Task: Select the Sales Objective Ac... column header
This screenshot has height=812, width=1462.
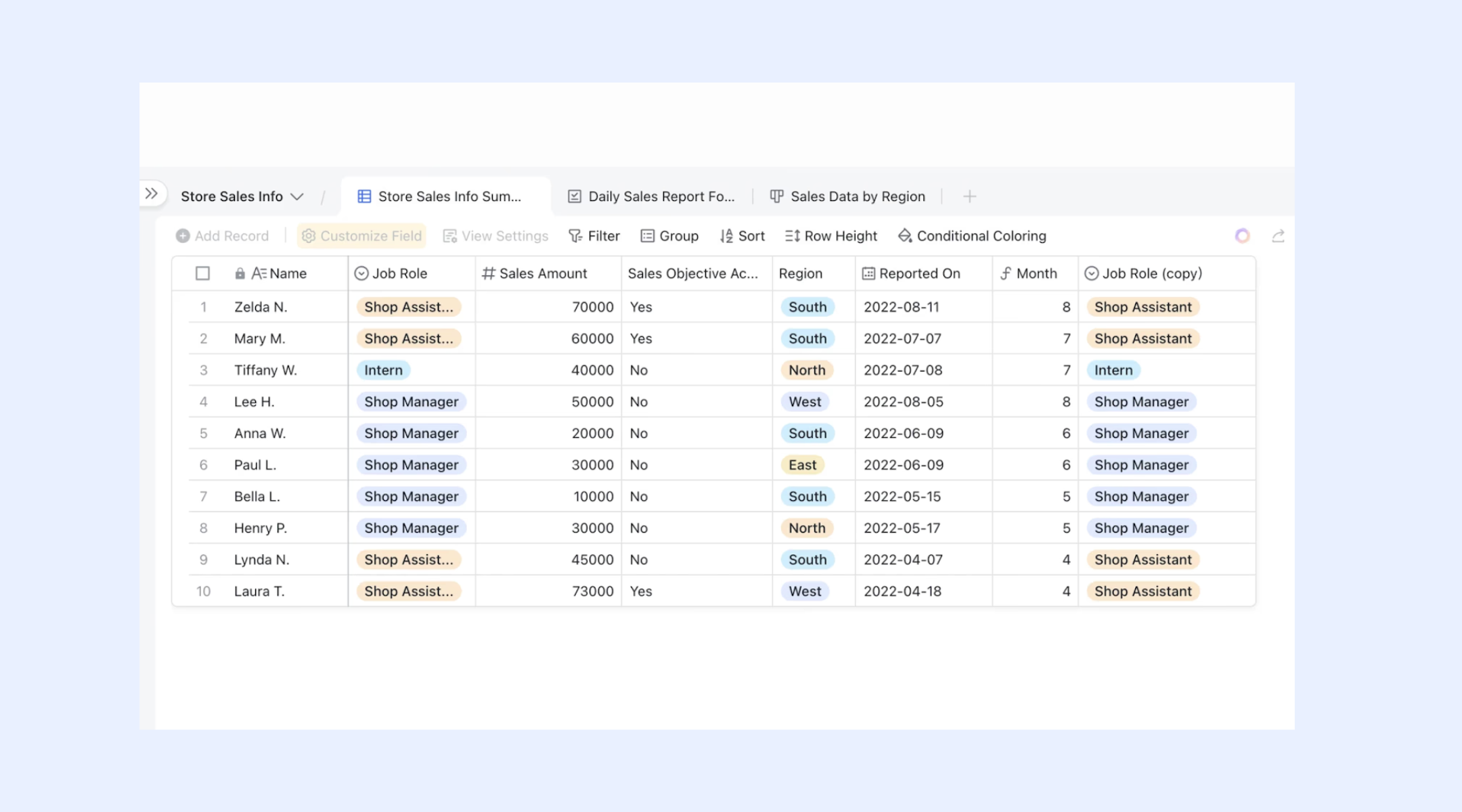Action: pyautogui.click(x=697, y=273)
